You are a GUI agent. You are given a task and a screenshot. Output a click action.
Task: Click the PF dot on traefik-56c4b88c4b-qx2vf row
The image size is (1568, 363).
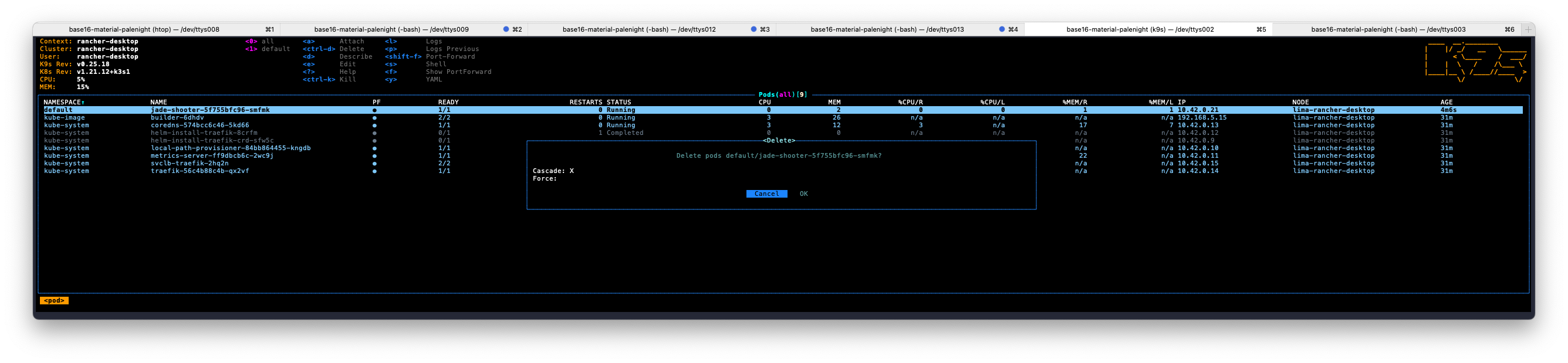tap(374, 171)
